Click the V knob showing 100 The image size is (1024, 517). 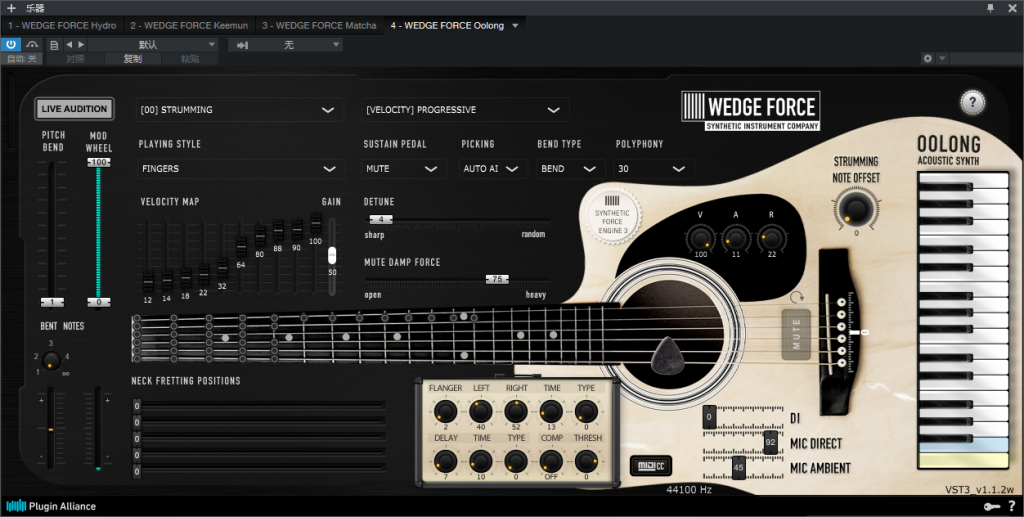coord(700,237)
